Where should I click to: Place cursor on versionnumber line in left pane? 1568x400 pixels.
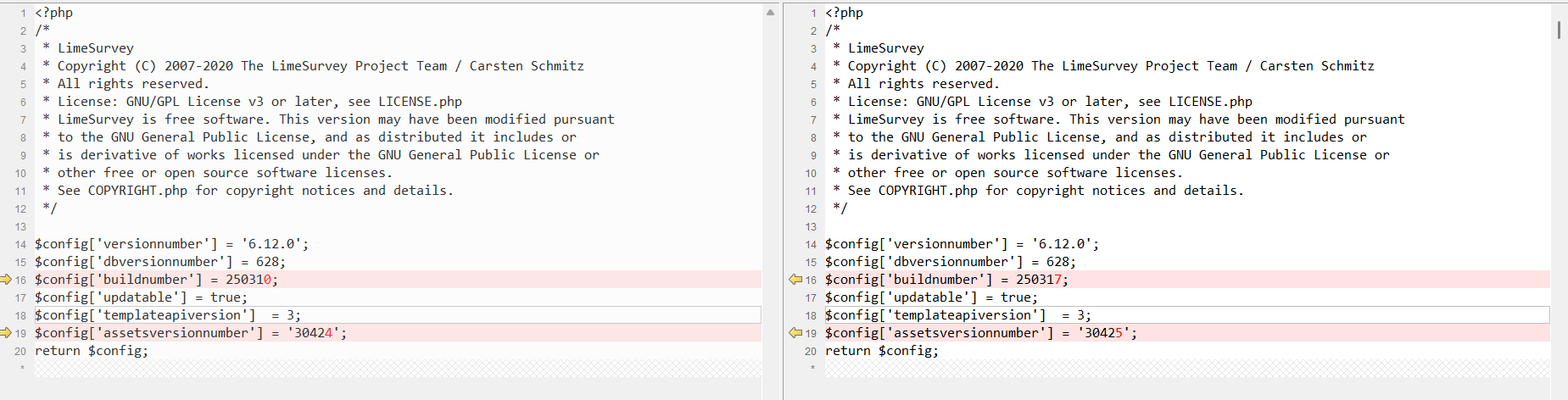[x=171, y=244]
